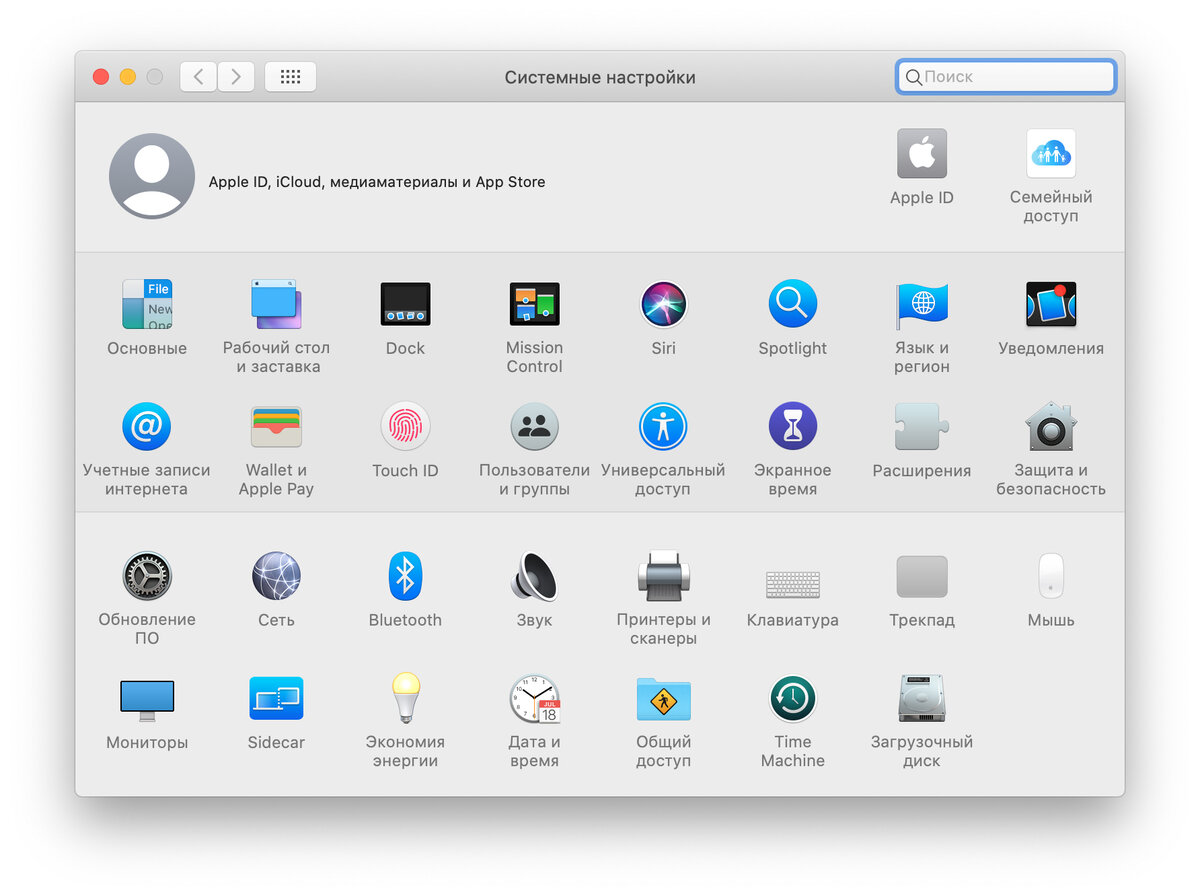Open the Apple ID pane icon

pos(921,153)
